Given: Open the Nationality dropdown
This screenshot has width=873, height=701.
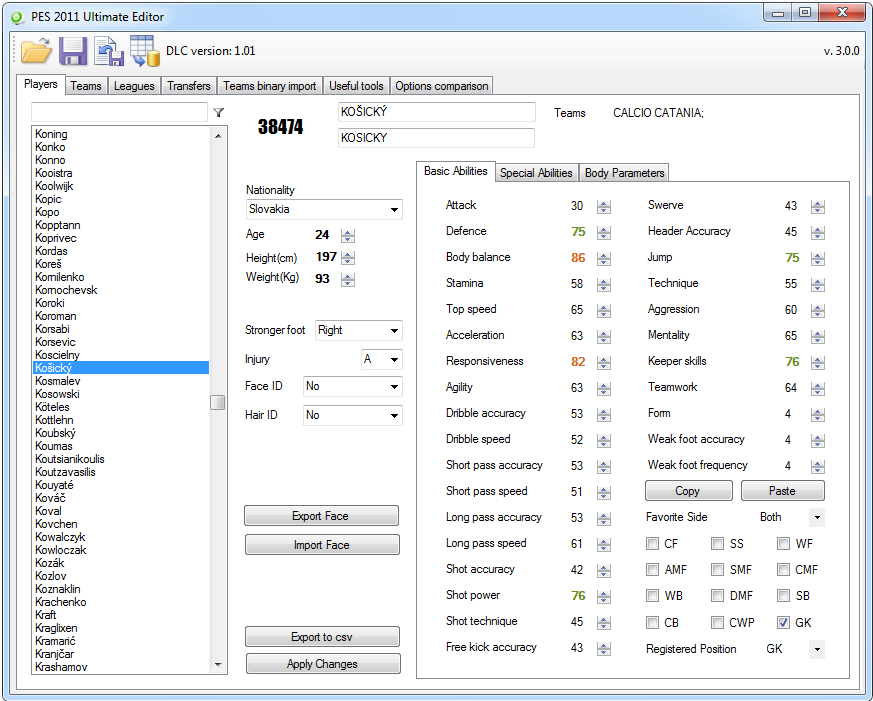Looking at the screenshot, I should click(x=324, y=209).
